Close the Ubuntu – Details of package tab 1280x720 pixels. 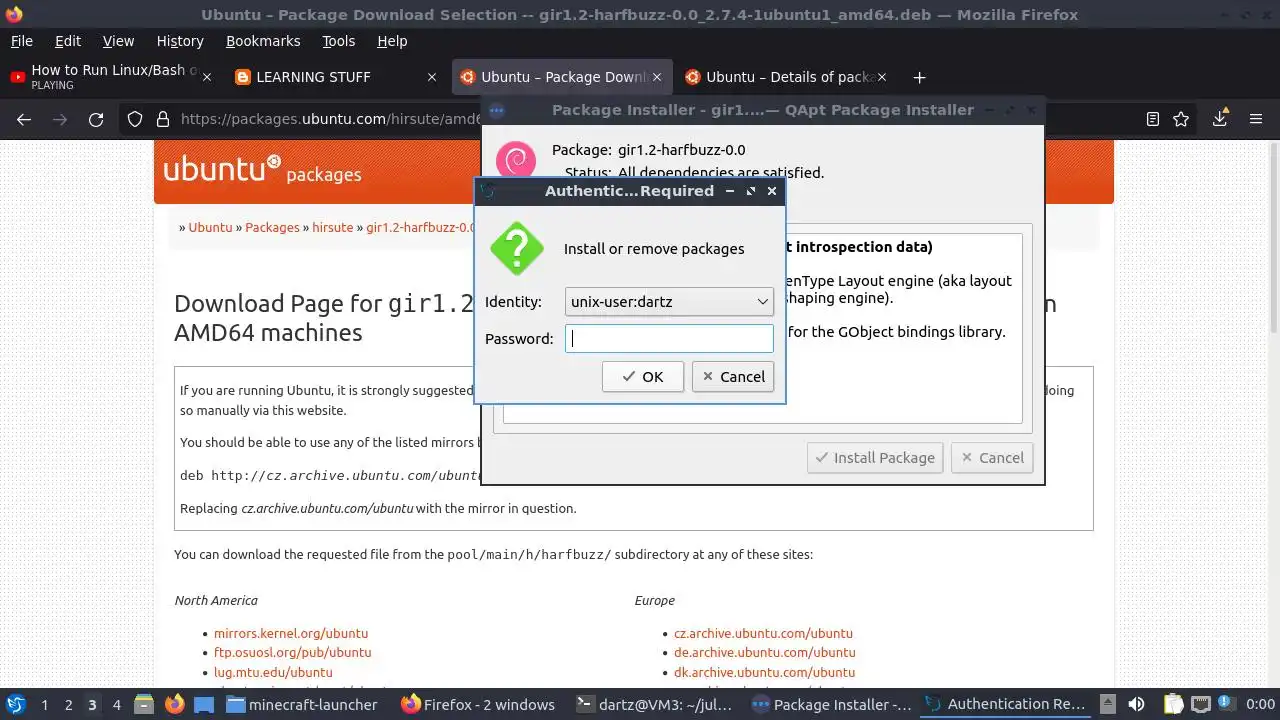coord(884,77)
